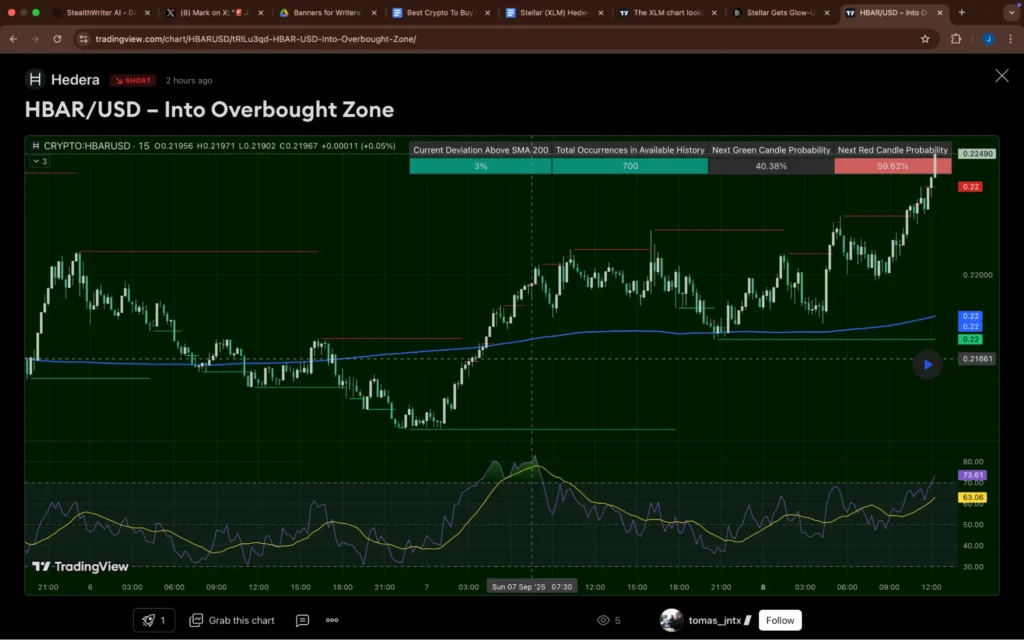Click the 73.61 RSI value label
The image size is (1024, 640).
[x=972, y=475]
